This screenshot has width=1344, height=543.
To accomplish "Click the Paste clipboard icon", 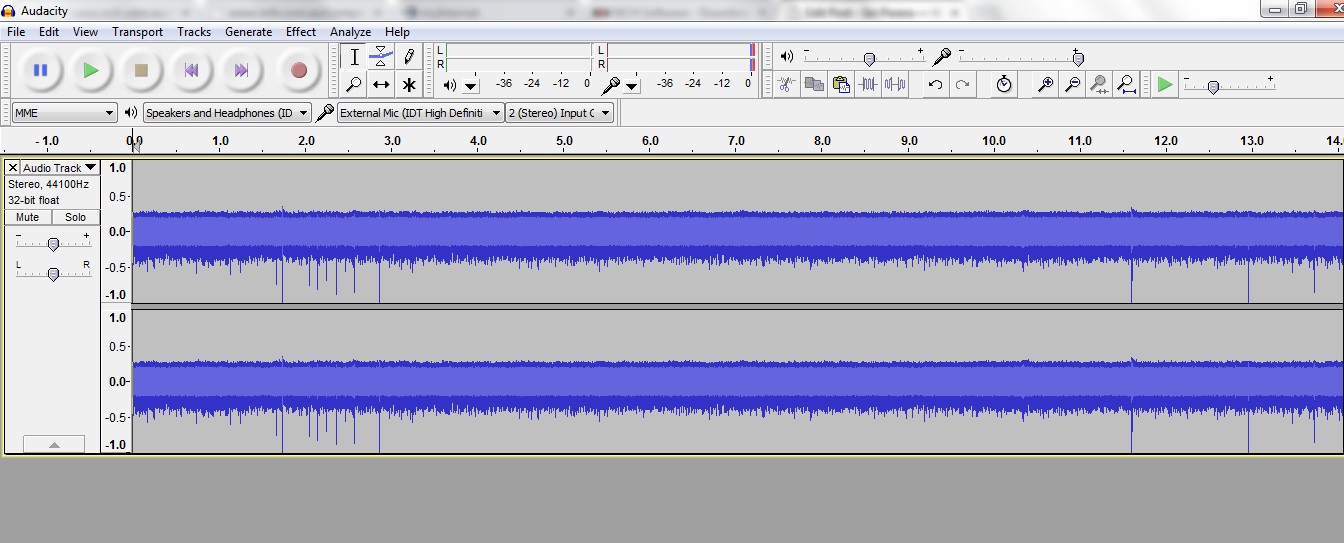I will tap(841, 85).
